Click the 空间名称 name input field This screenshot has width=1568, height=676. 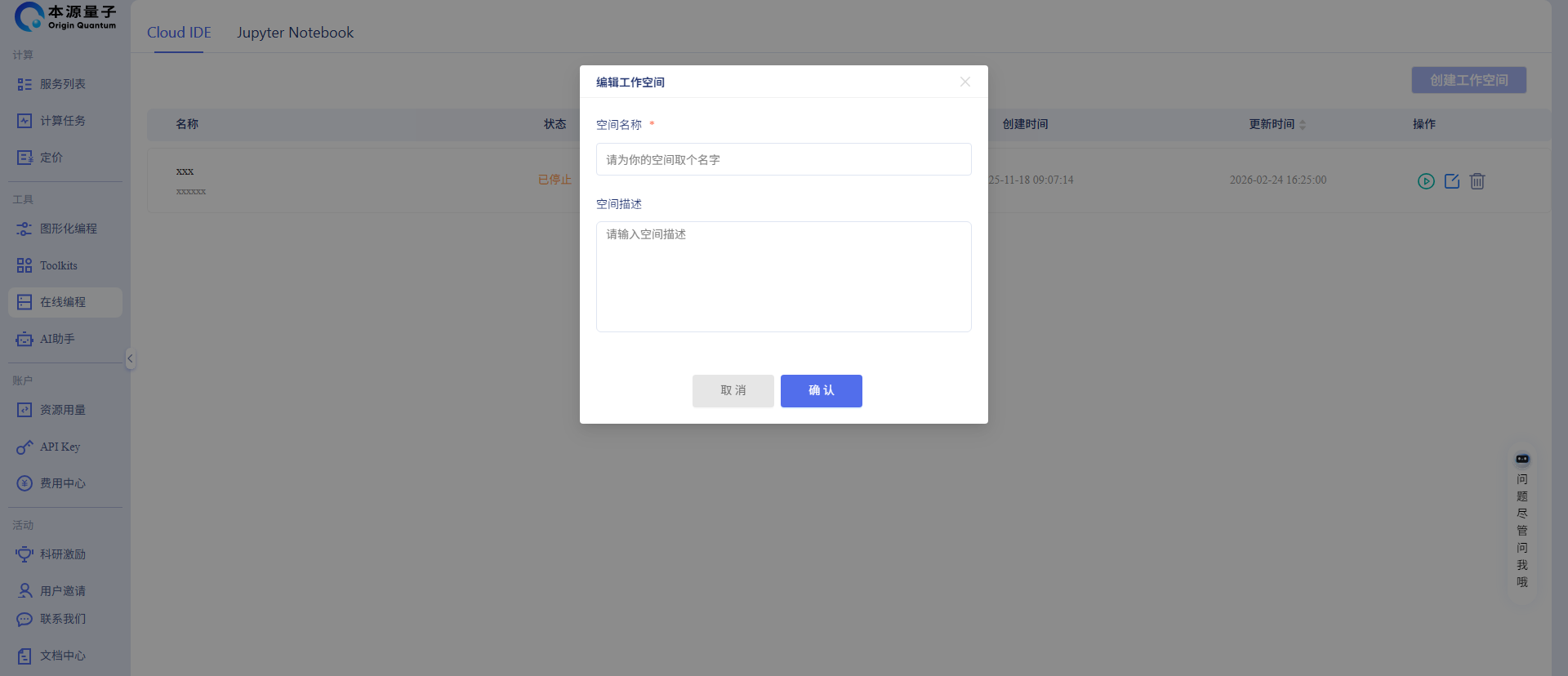[783, 159]
